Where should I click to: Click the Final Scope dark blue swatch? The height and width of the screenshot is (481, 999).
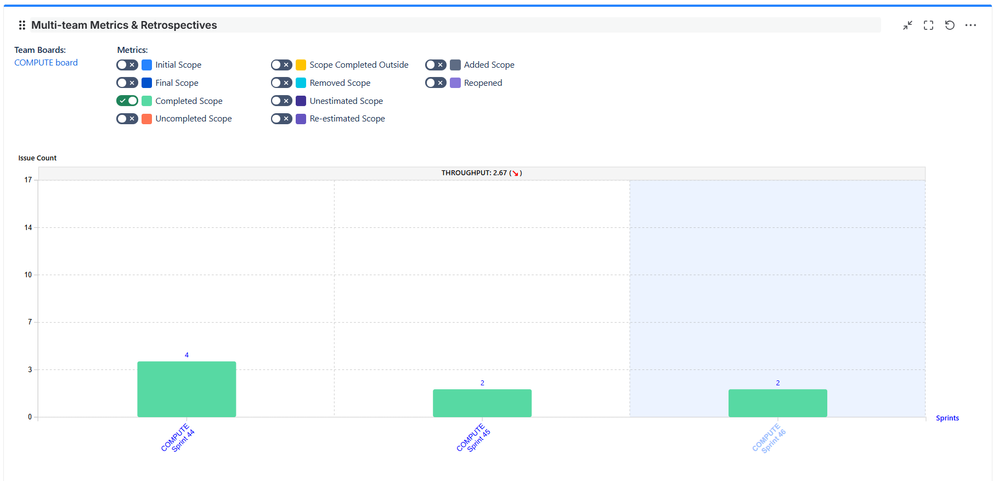[147, 83]
